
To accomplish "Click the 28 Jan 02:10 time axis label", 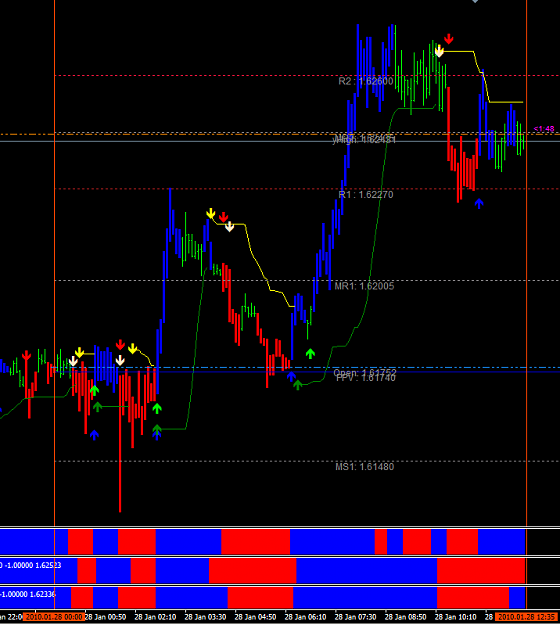I will 155,617.
